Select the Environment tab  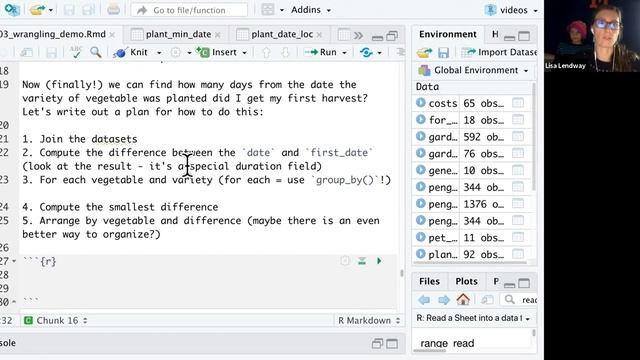point(447,34)
